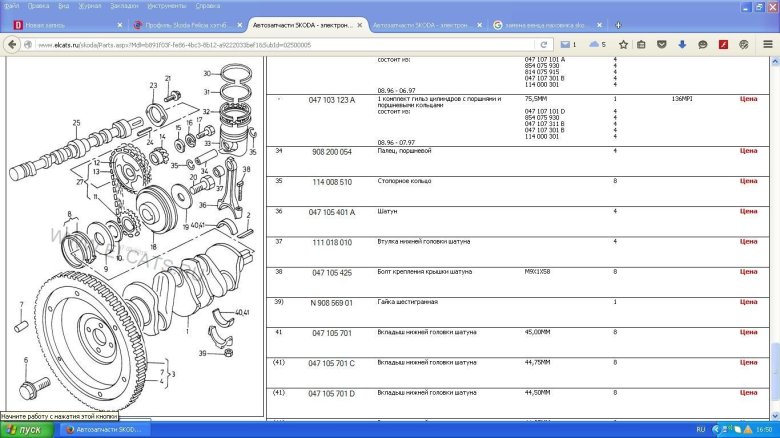Switch to the Профиль Skoda Felicia tab
Viewport: 780px width, 438px height.
182,24
